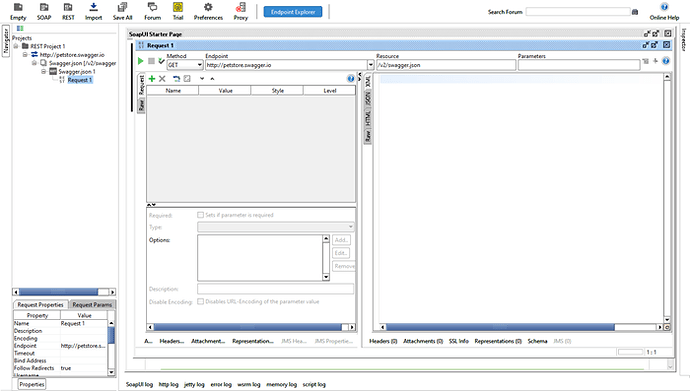Submit request with green play arrow

(x=141, y=61)
